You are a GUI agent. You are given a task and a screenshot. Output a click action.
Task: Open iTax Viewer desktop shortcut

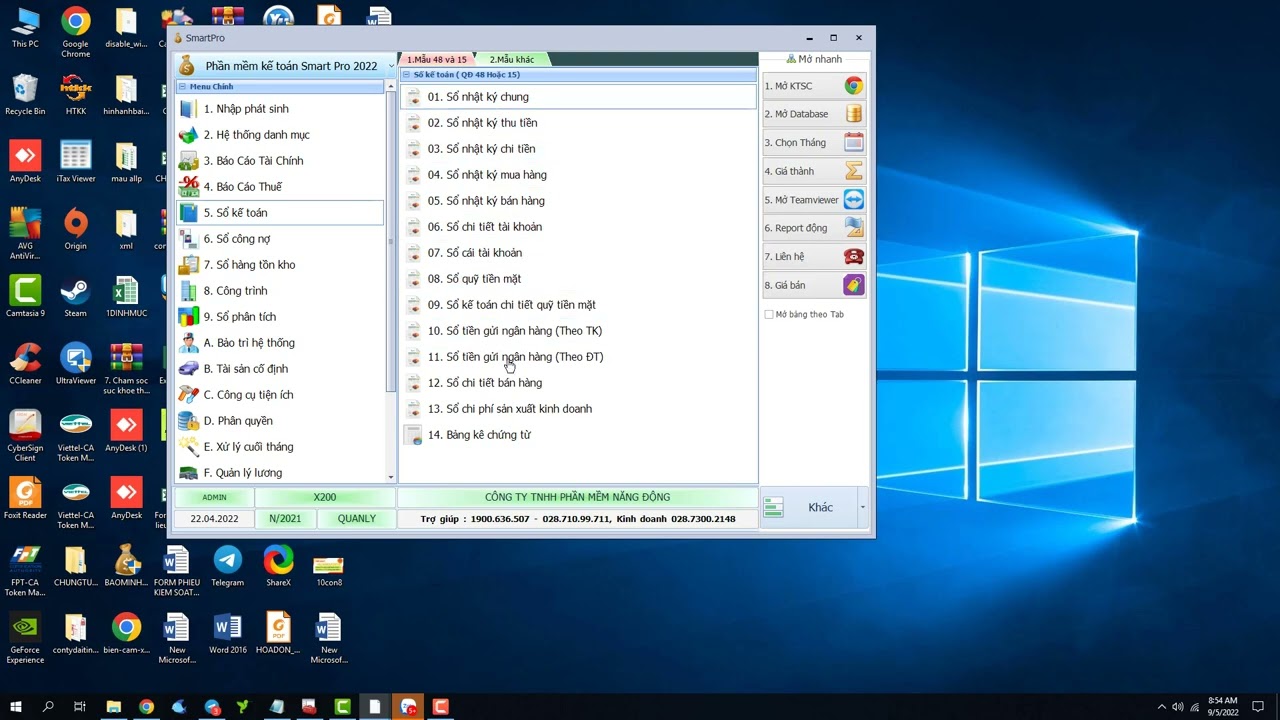(76, 161)
